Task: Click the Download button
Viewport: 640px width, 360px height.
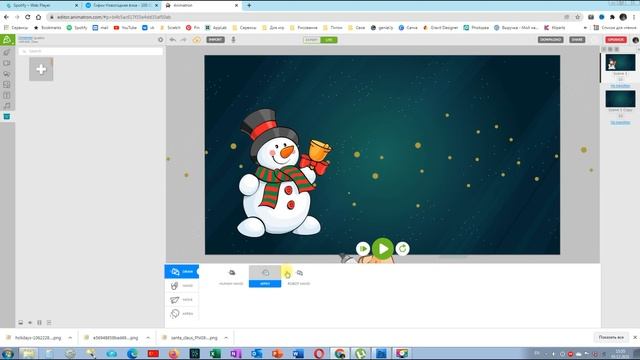Action: click(551, 40)
